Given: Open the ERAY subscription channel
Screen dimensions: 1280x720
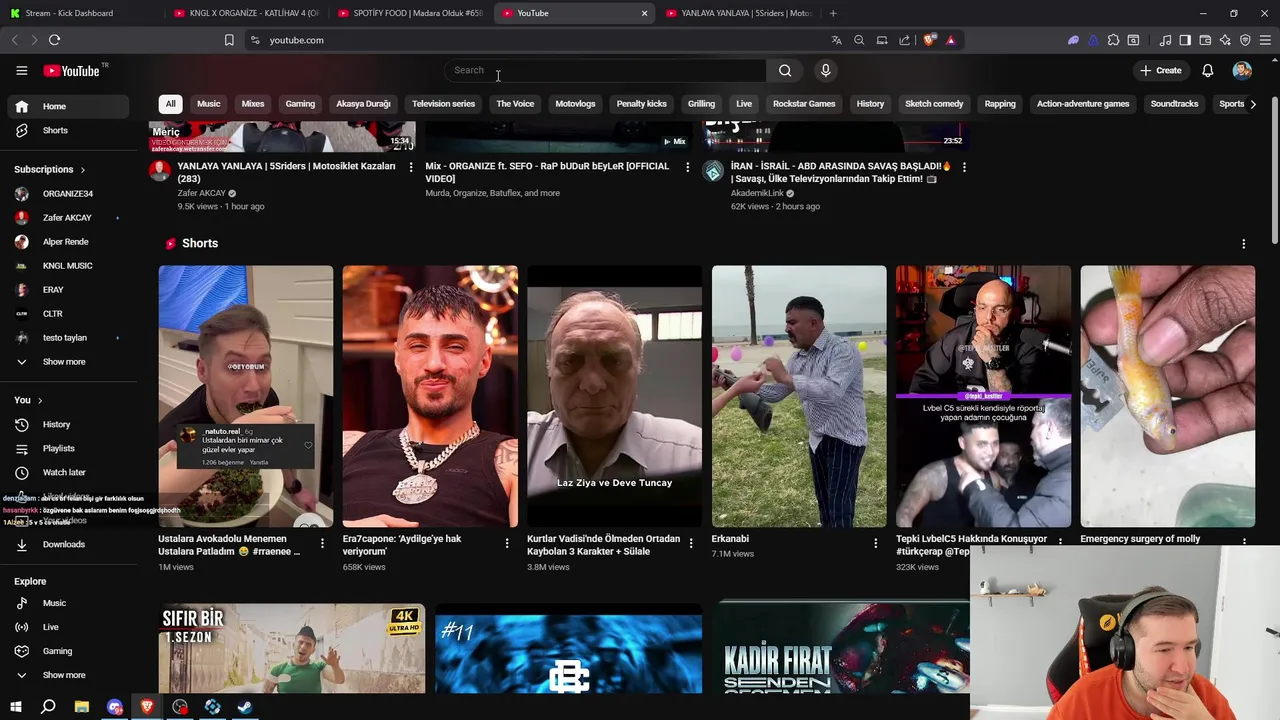Looking at the screenshot, I should [x=69, y=289].
